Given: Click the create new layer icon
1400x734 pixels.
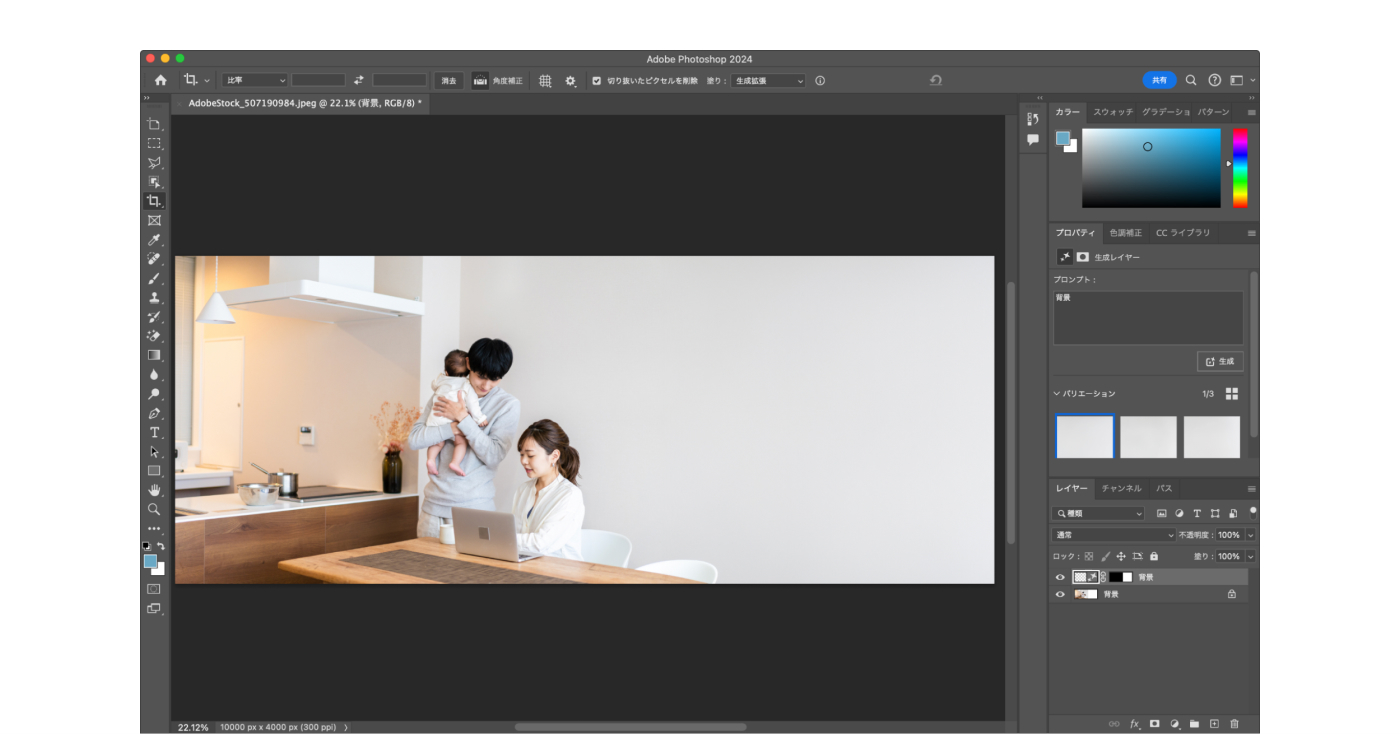Looking at the screenshot, I should [1214, 724].
